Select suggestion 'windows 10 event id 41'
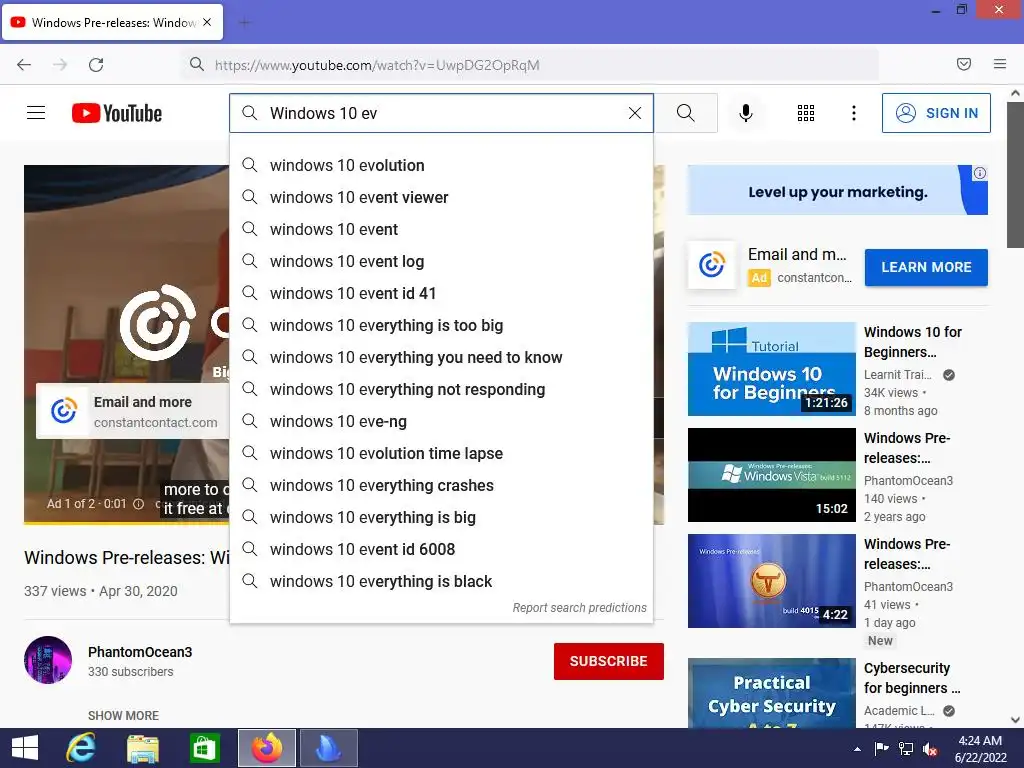Viewport: 1024px width, 768px height. 441,293
